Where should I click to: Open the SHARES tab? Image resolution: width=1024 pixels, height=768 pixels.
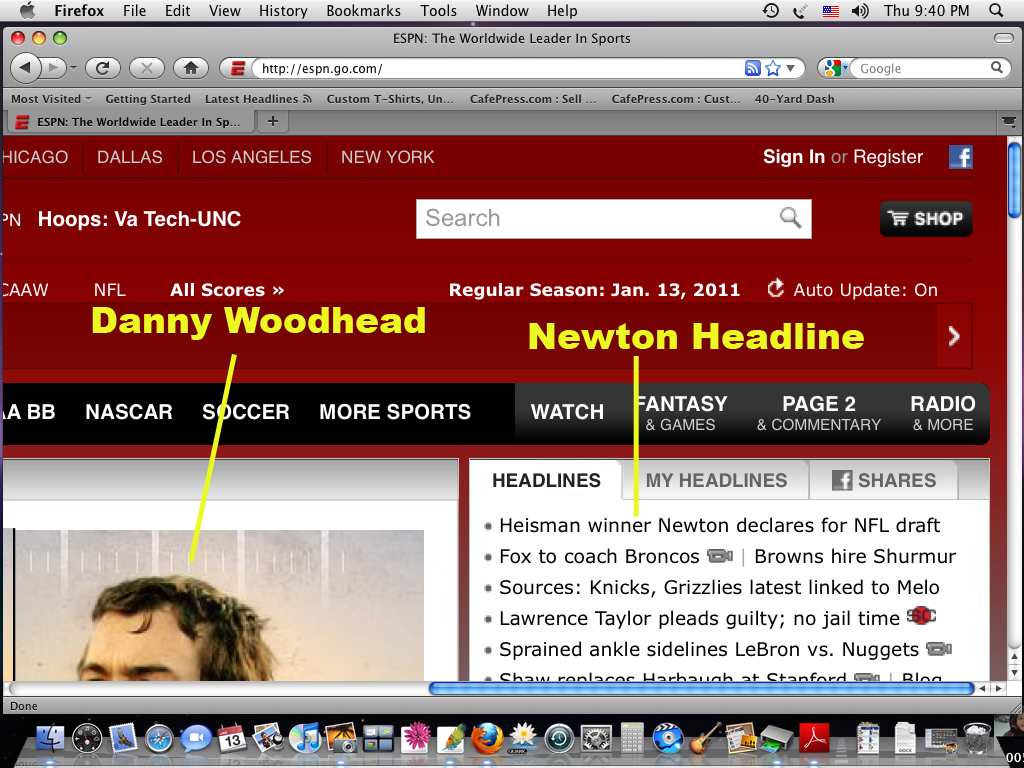tap(884, 480)
